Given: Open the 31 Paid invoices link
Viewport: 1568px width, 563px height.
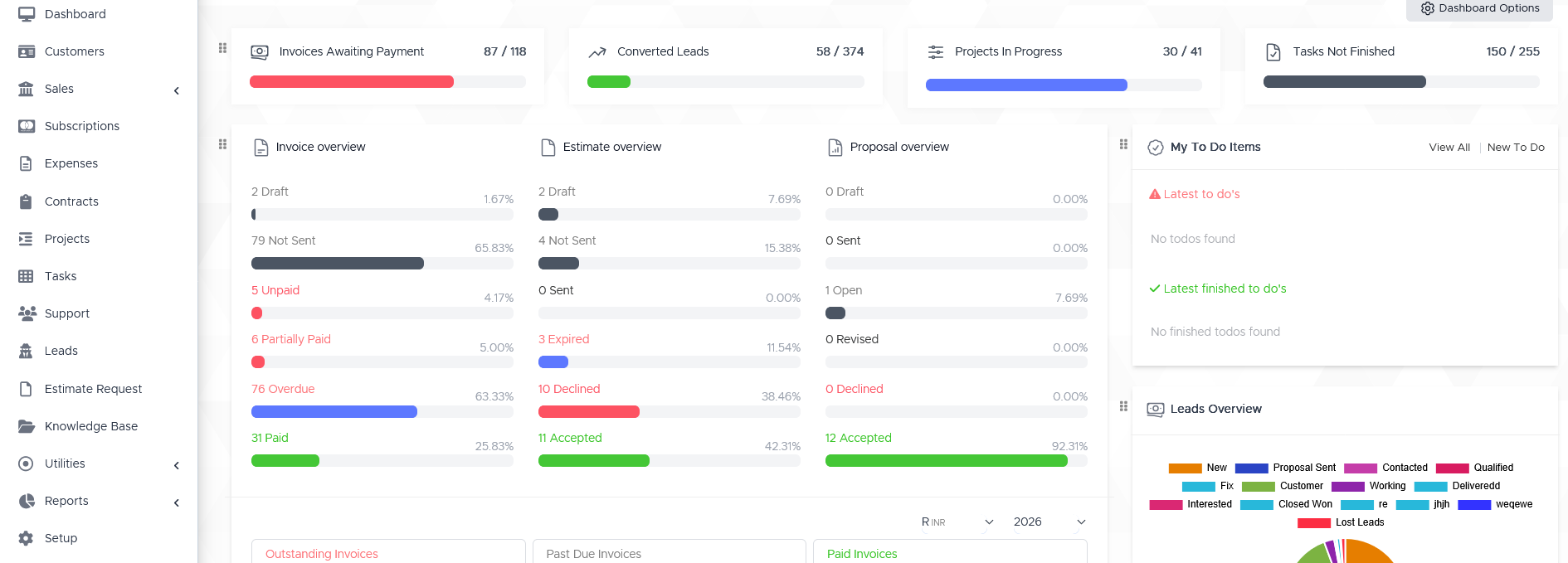Looking at the screenshot, I should (270, 438).
